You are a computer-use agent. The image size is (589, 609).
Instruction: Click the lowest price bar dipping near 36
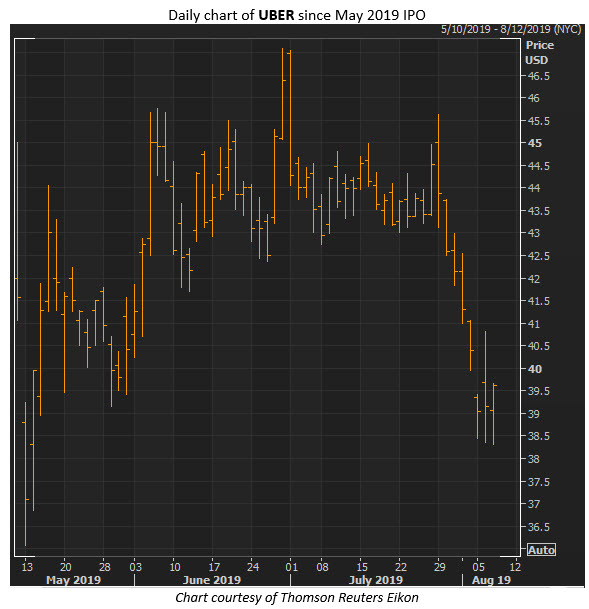(x=26, y=474)
